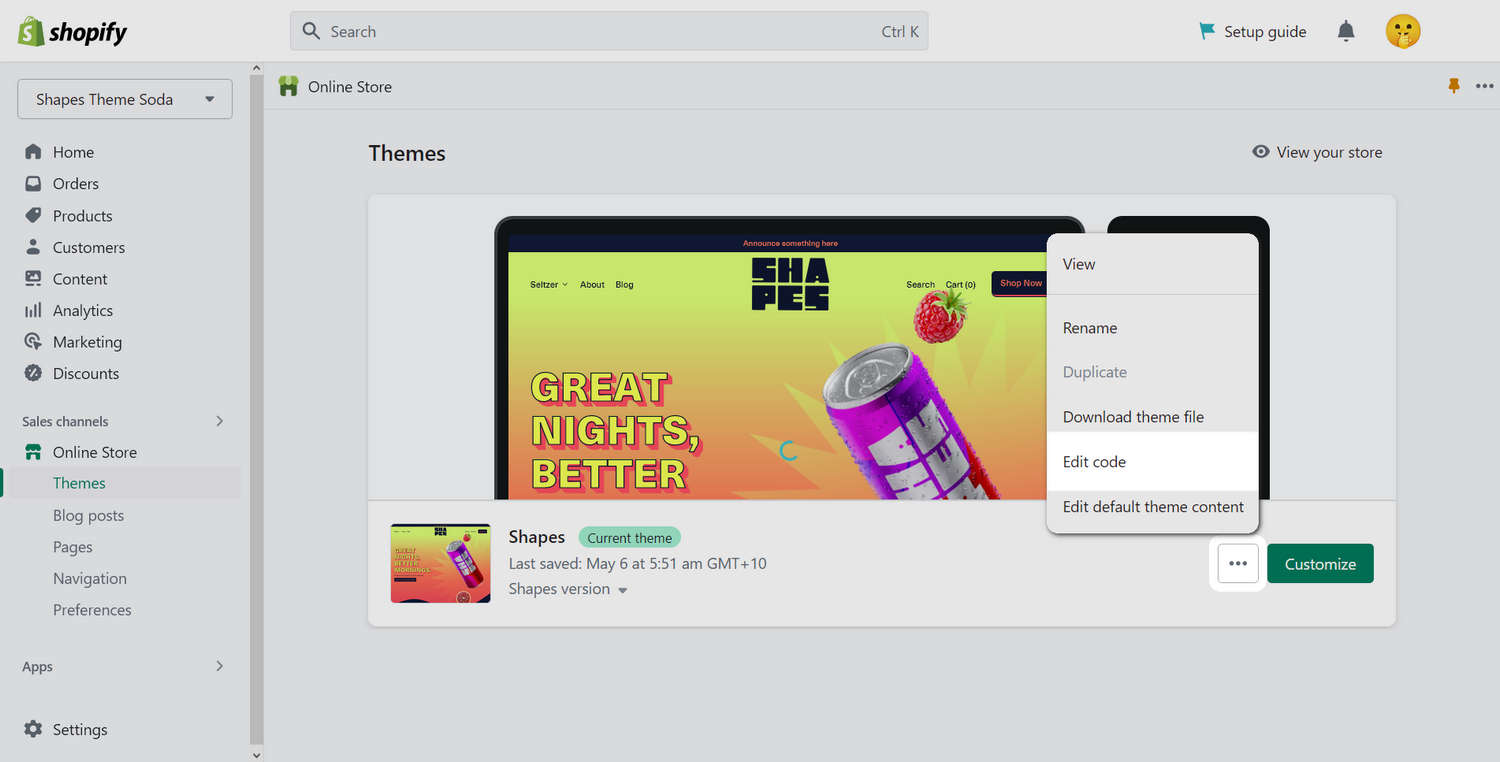The image size is (1500, 762).
Task: Click the theme three-dot actions button
Action: [1238, 564]
